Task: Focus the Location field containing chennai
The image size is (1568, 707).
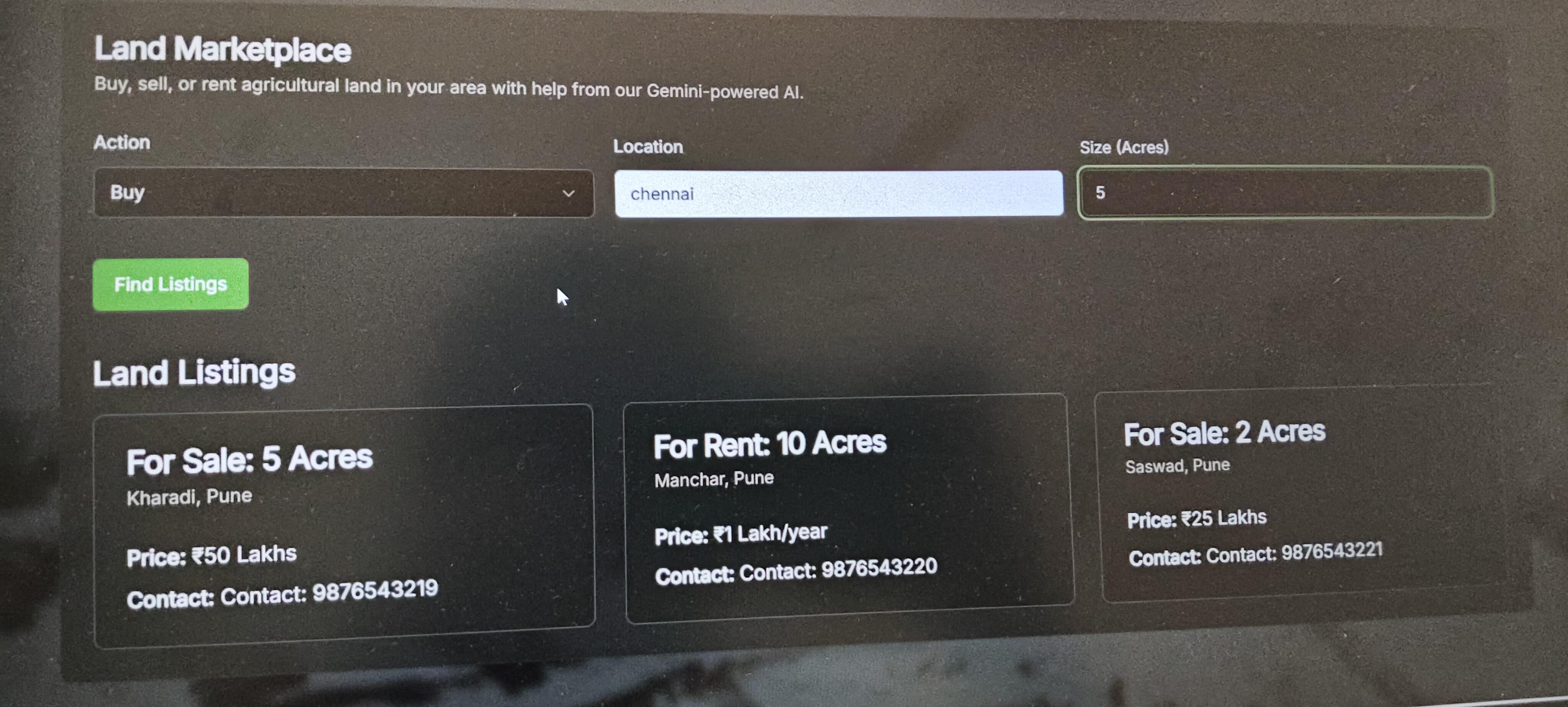Action: click(838, 194)
